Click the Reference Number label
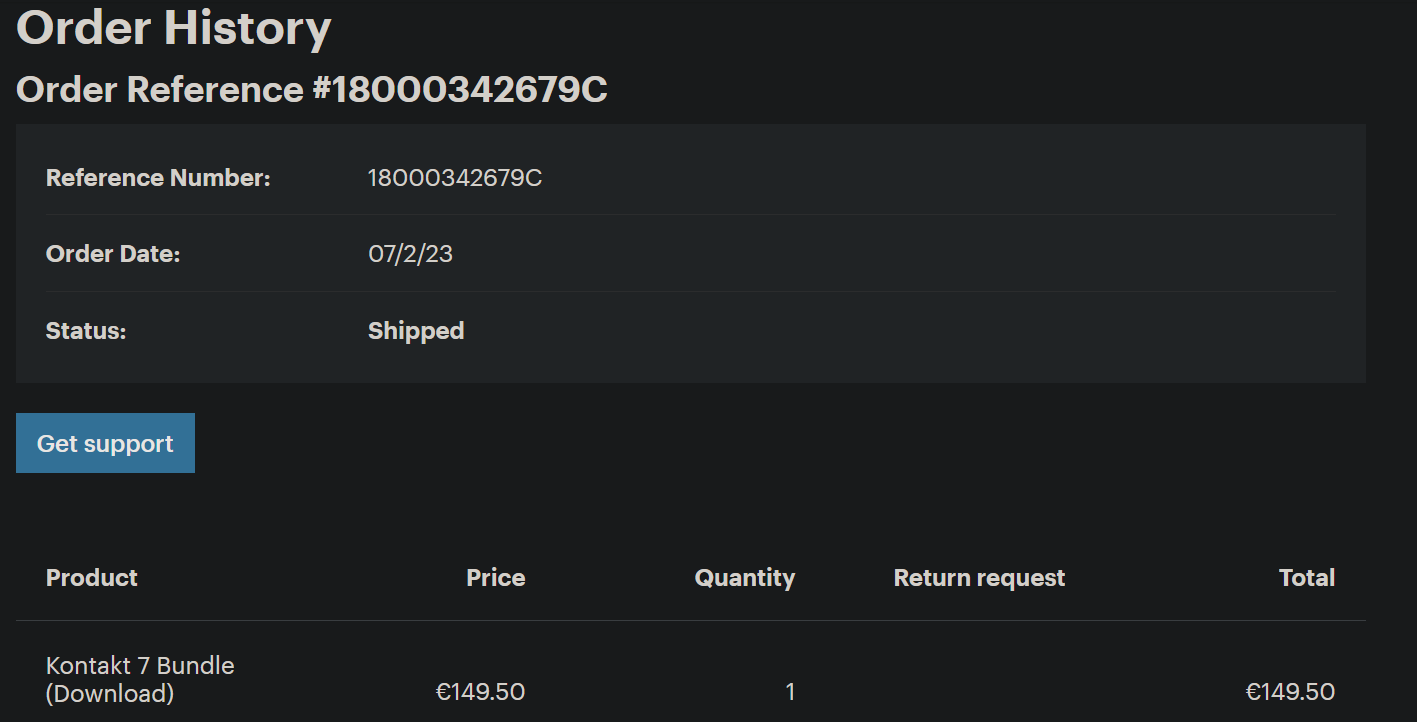The image size is (1417, 722). [158, 178]
